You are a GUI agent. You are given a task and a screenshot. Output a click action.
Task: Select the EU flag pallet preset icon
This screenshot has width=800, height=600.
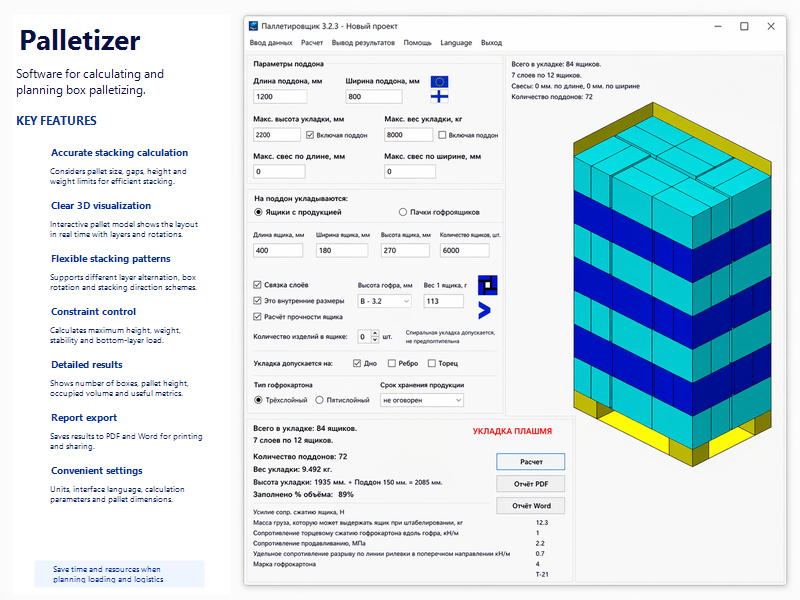[439, 82]
